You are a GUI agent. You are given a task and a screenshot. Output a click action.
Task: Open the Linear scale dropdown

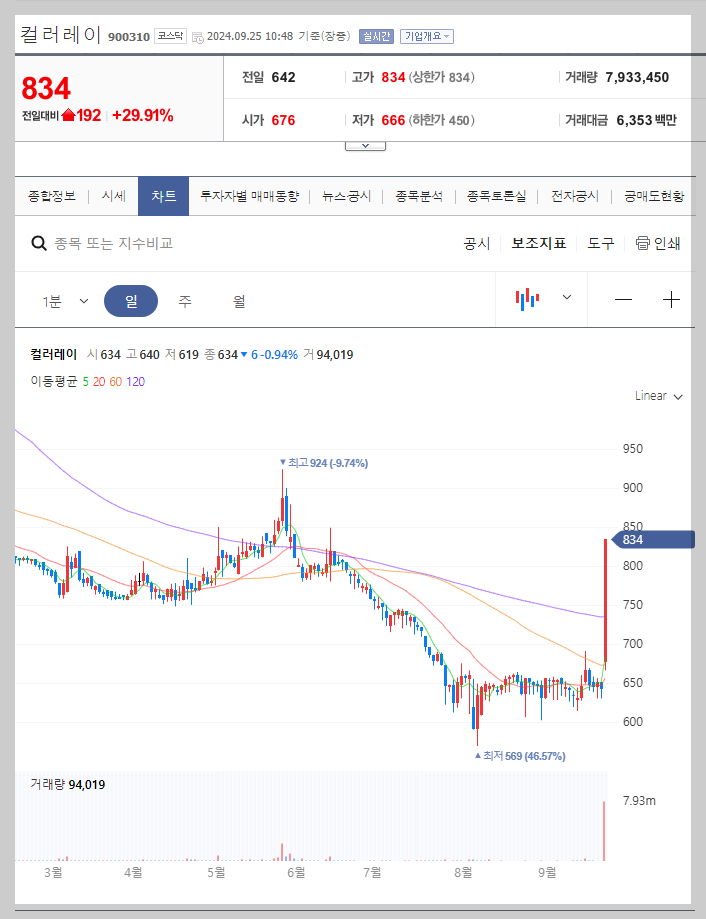(657, 395)
